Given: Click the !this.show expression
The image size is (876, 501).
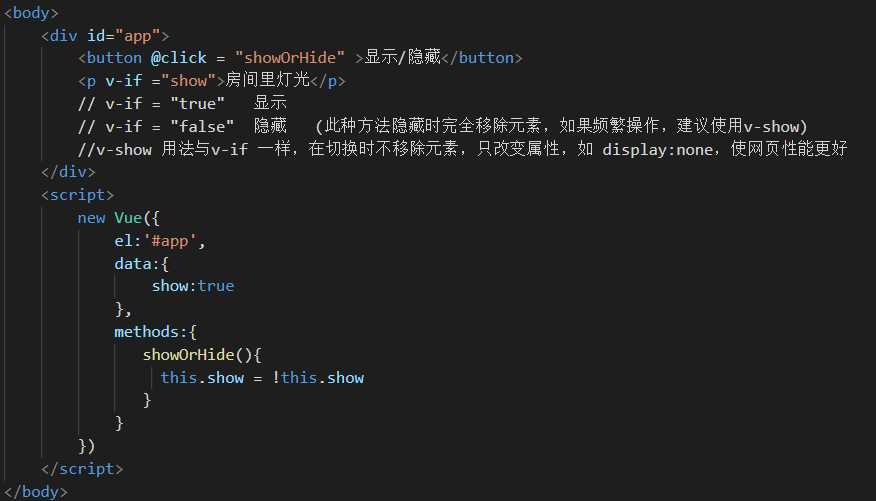Looking at the screenshot, I should (318, 378).
